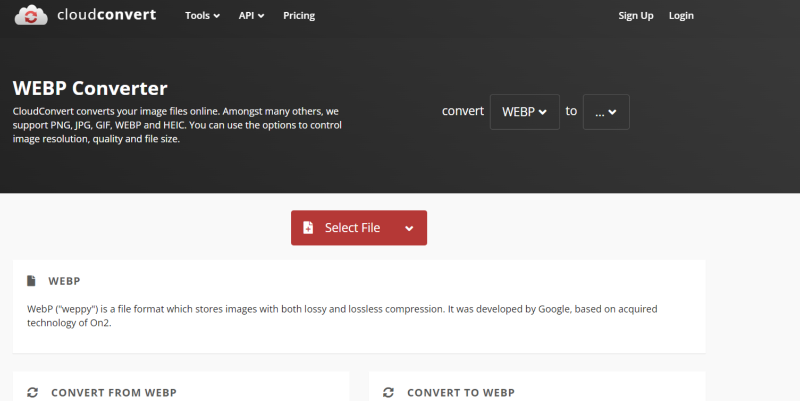Click the 'convert' label before WEBP dropdown
Viewport: 800px width, 403px height.
click(463, 111)
